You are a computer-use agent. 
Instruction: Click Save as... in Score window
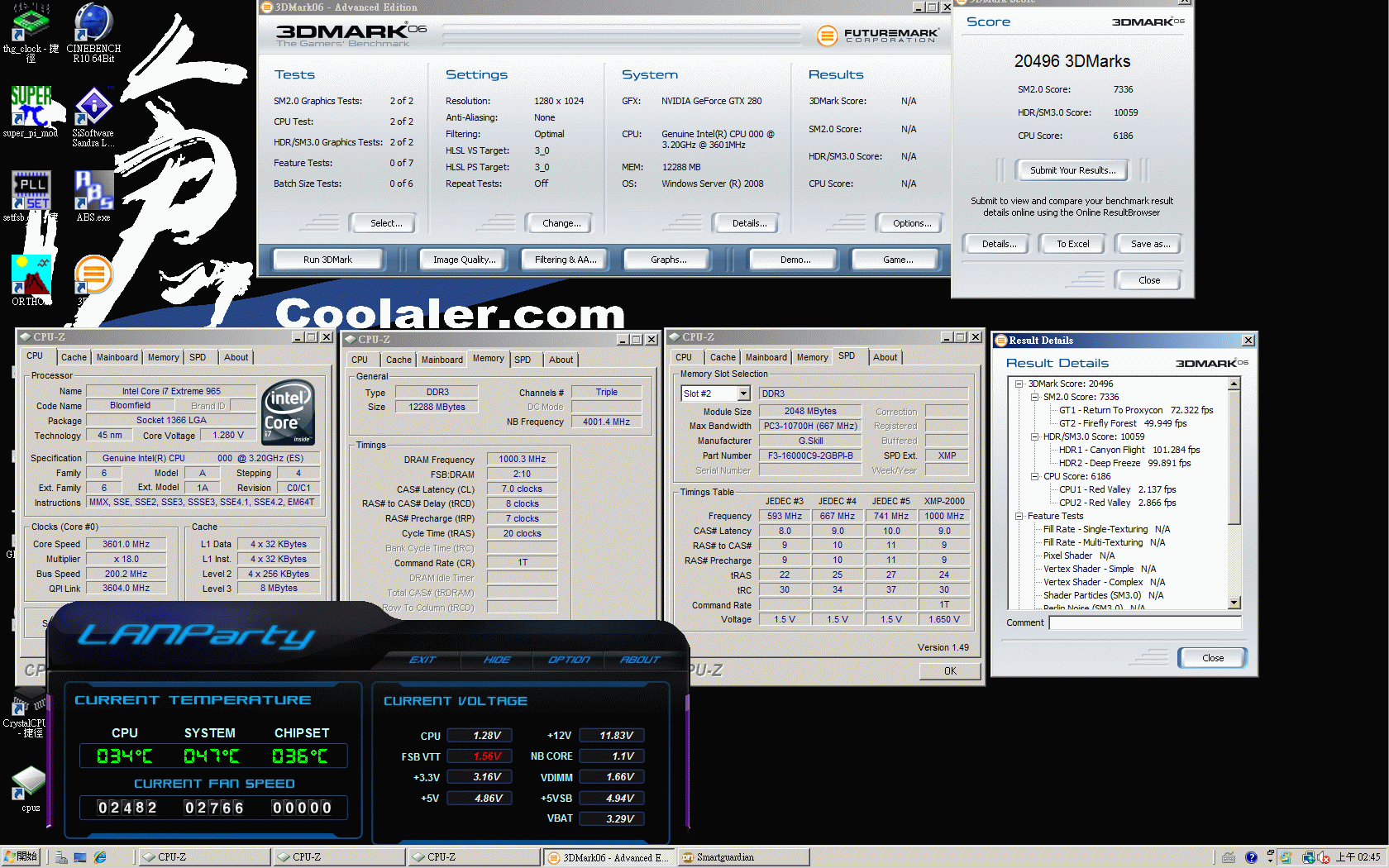click(1150, 244)
